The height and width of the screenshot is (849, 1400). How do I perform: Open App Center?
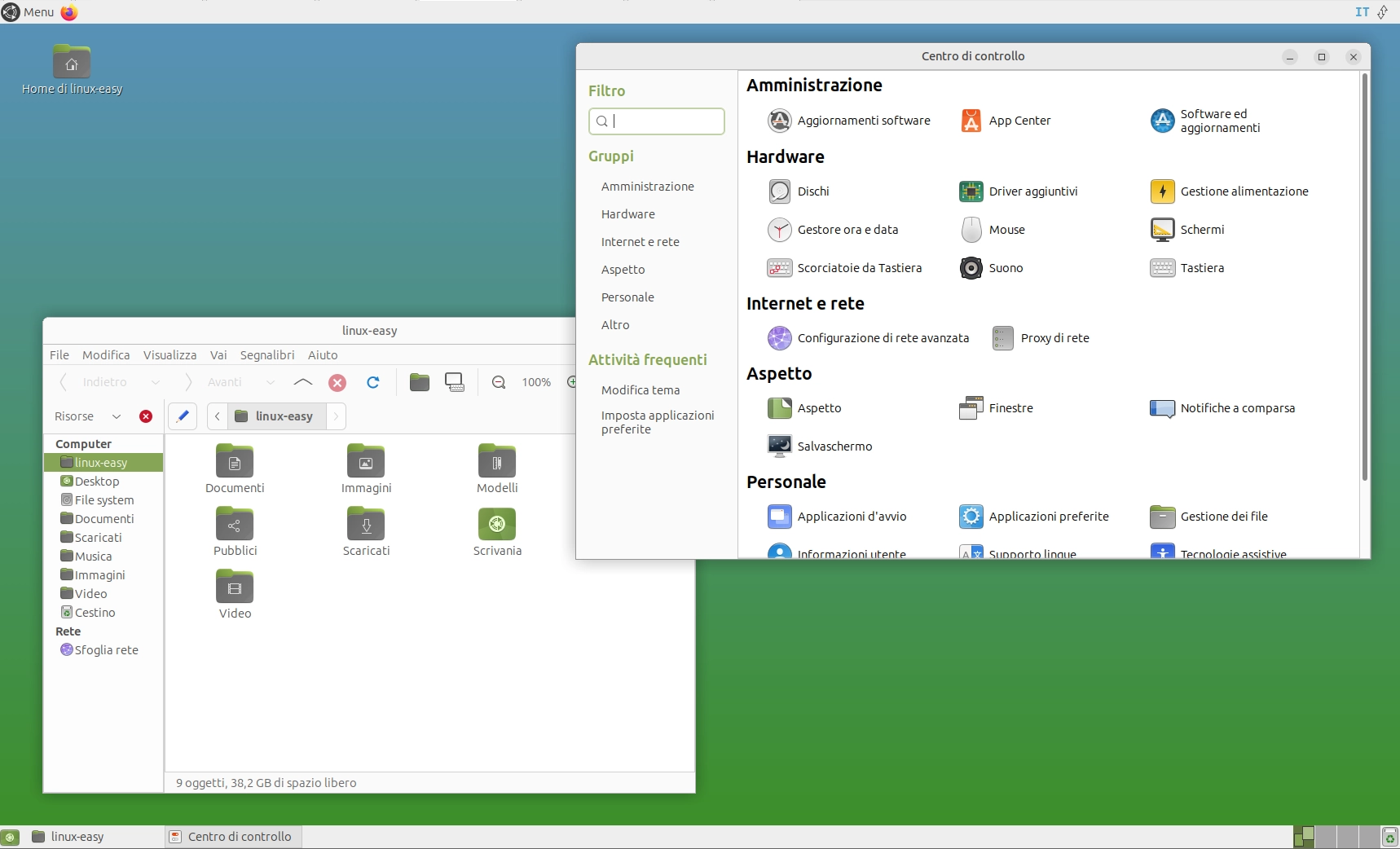point(1019,121)
